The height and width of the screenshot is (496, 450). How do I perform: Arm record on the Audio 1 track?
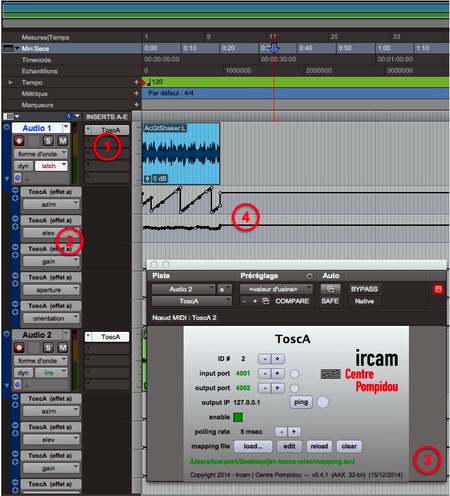[x=19, y=141]
